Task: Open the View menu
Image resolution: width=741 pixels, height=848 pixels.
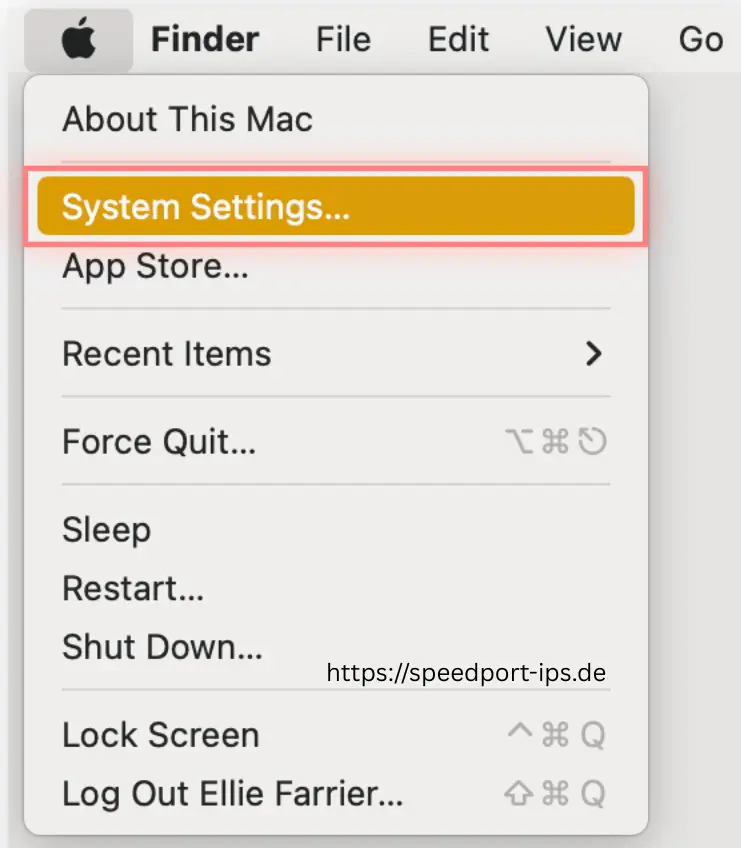Action: [582, 39]
